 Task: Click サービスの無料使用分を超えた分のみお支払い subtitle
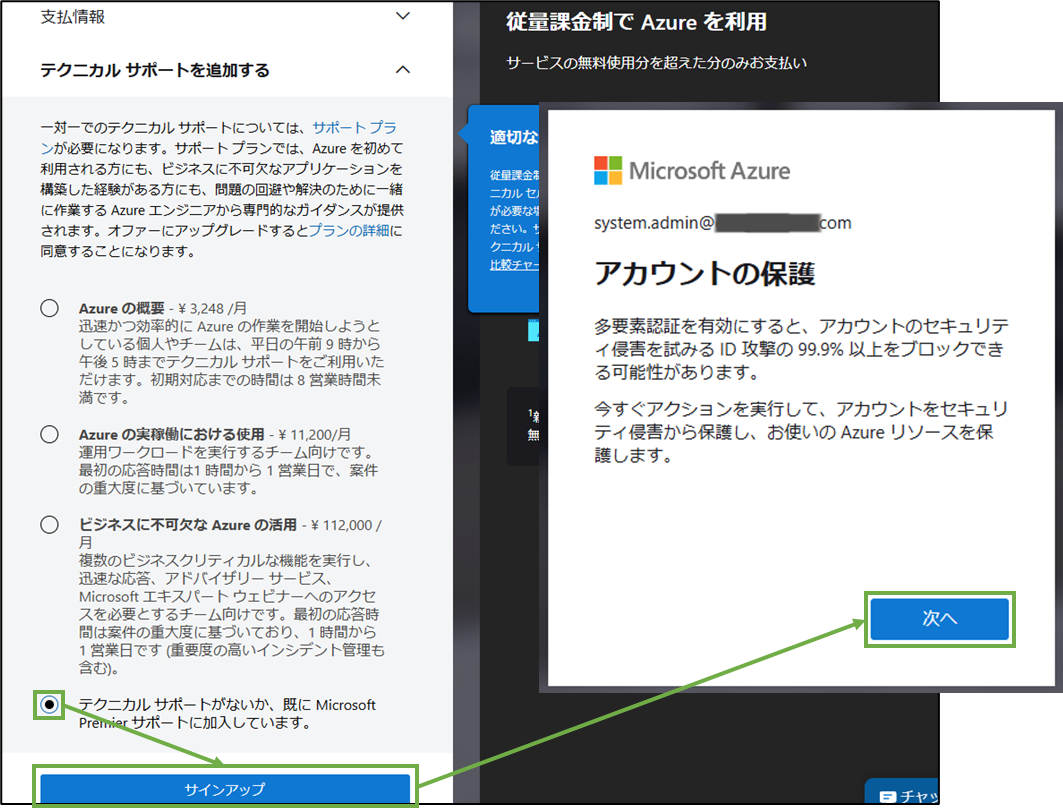coord(656,63)
